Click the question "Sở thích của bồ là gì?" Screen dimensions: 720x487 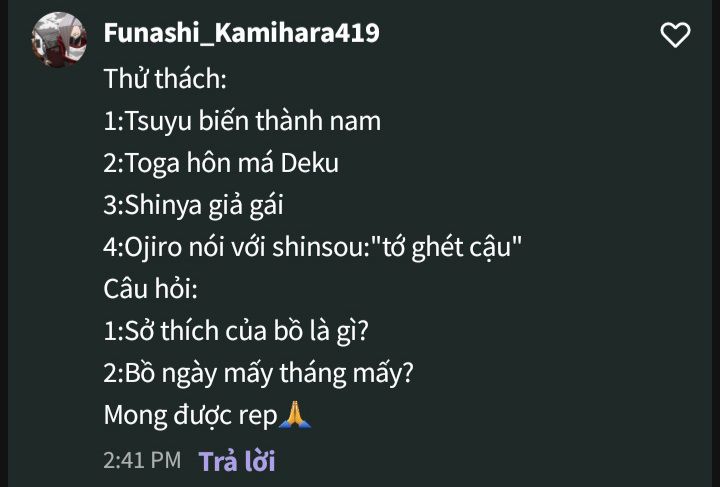point(247,331)
